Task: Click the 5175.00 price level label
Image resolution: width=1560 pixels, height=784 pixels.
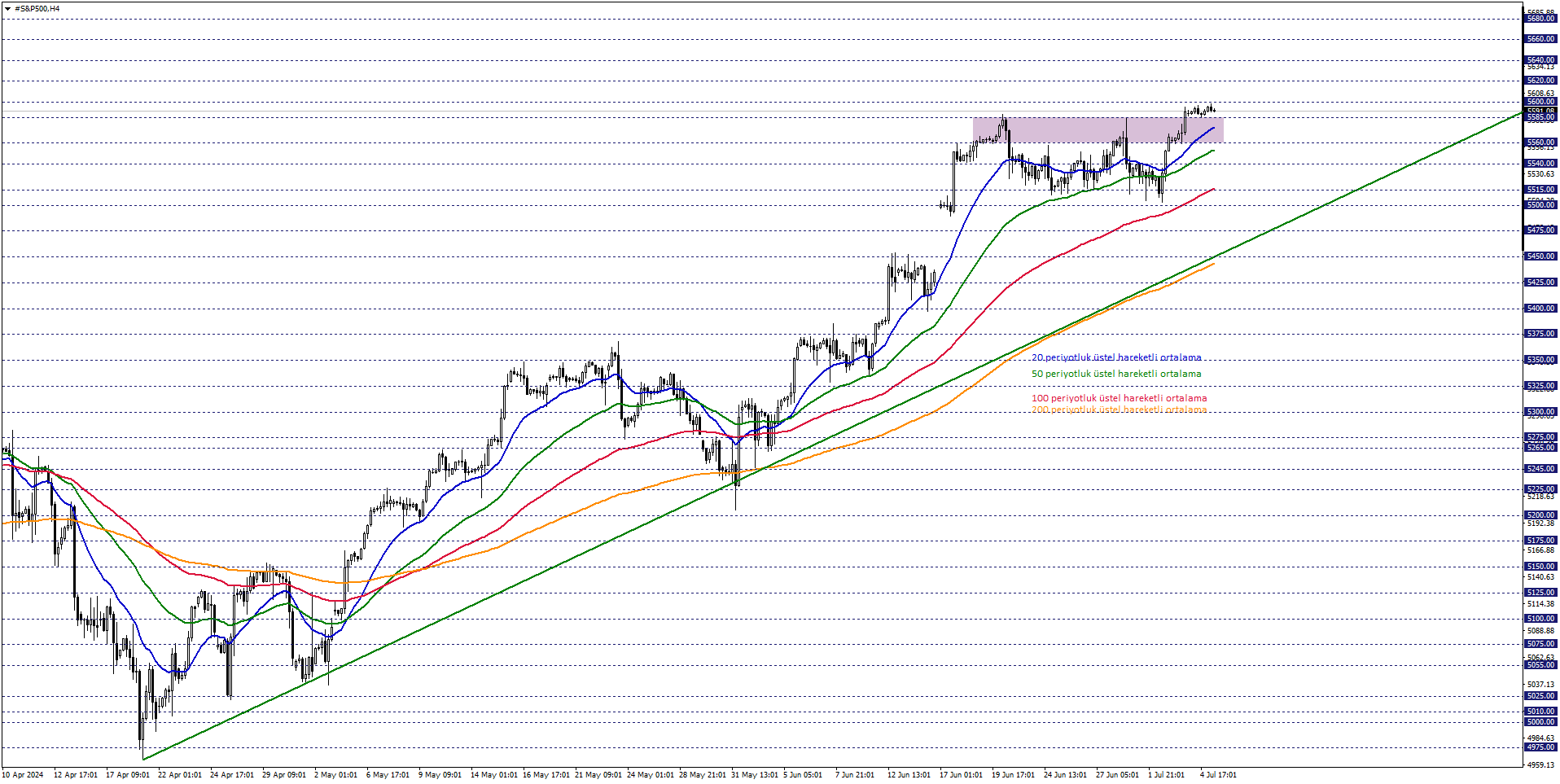Action: tap(1540, 541)
